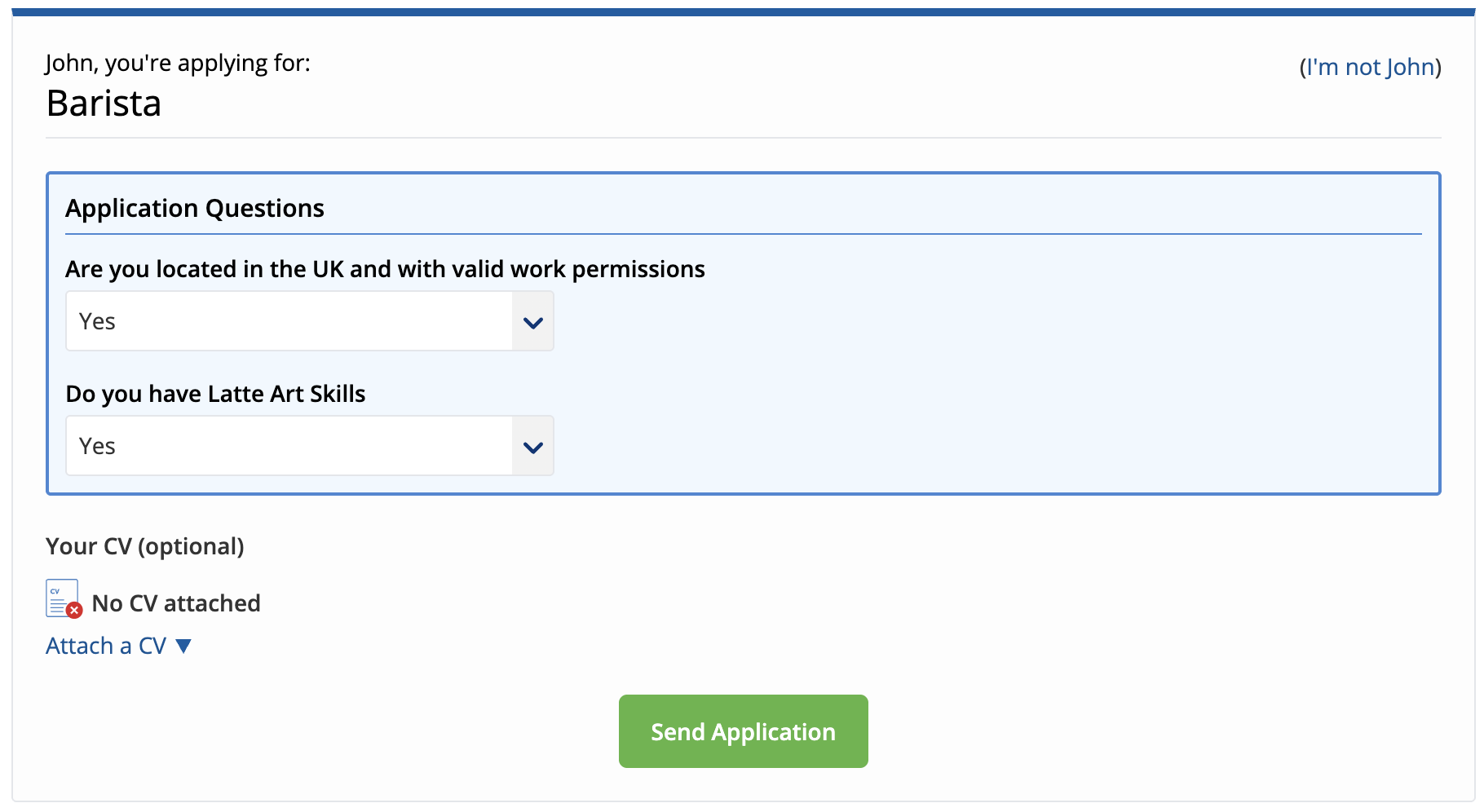Click the CV document icon
Image resolution: width=1484 pixels, height=812 pixels.
tap(61, 597)
